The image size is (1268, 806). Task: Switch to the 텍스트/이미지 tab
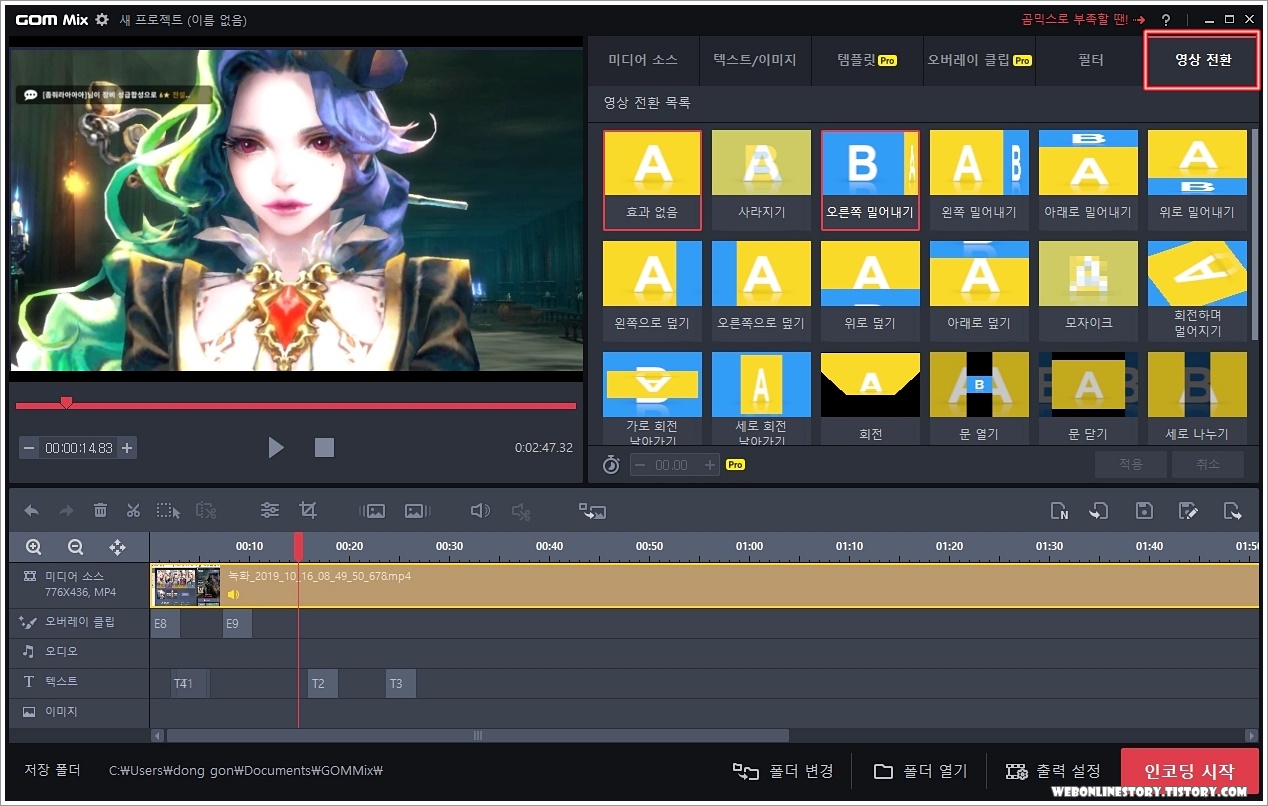(755, 60)
